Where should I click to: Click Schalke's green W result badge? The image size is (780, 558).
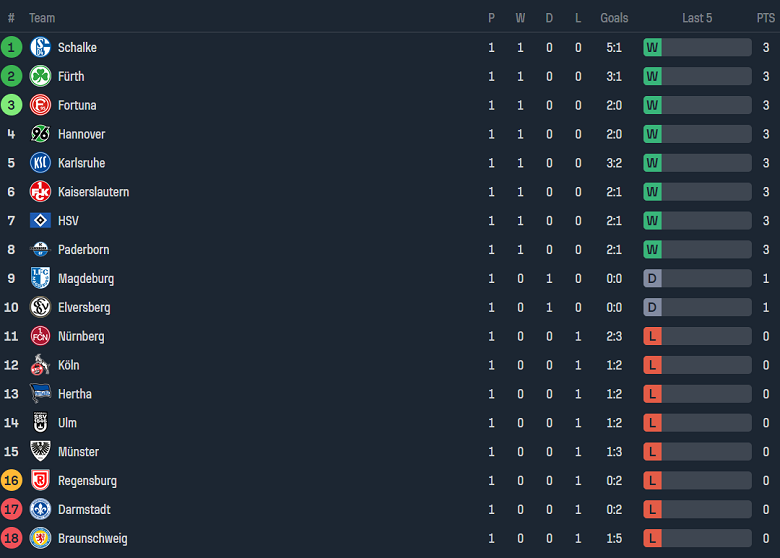652,47
